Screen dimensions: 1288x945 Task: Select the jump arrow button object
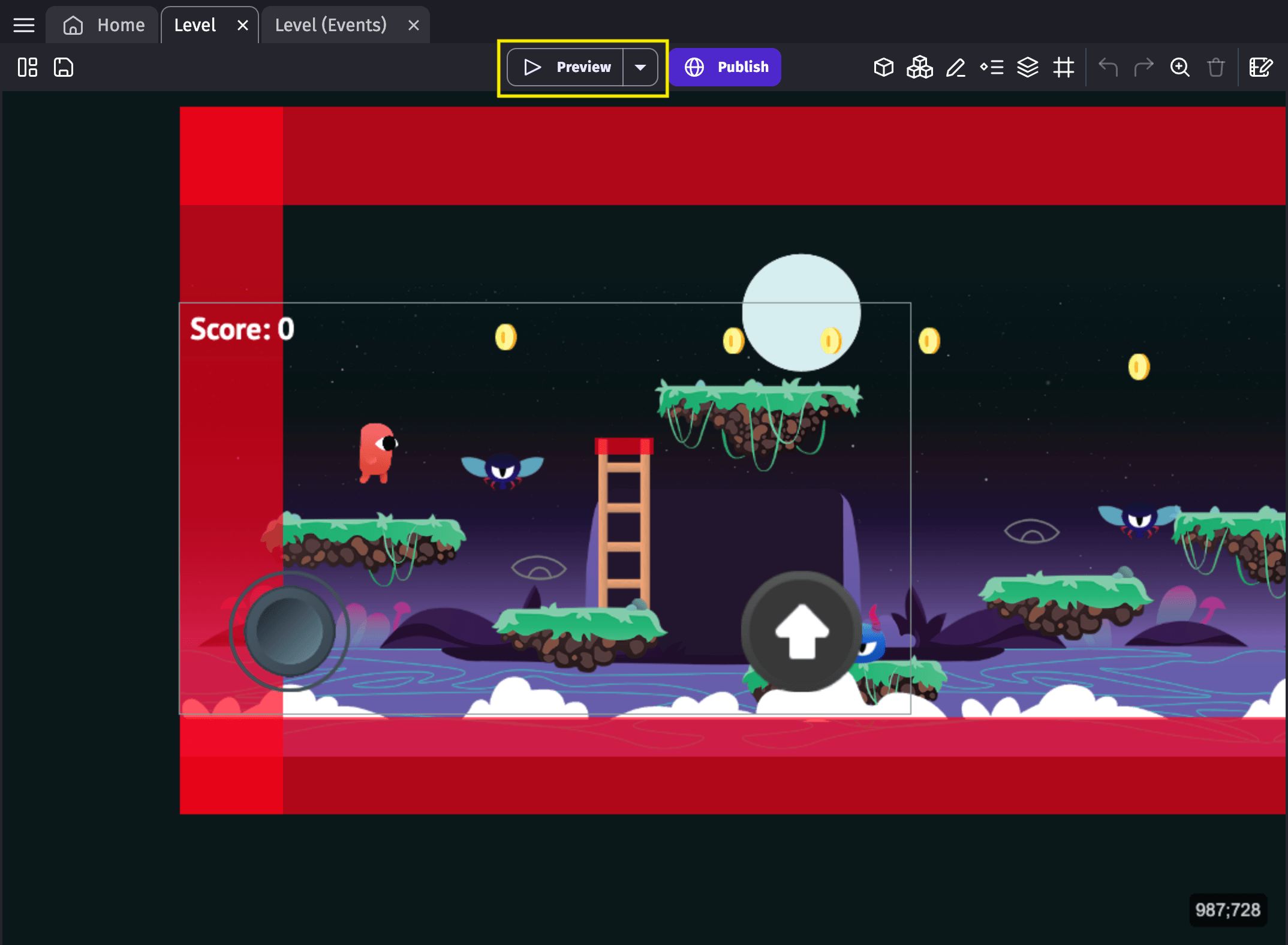tap(801, 631)
